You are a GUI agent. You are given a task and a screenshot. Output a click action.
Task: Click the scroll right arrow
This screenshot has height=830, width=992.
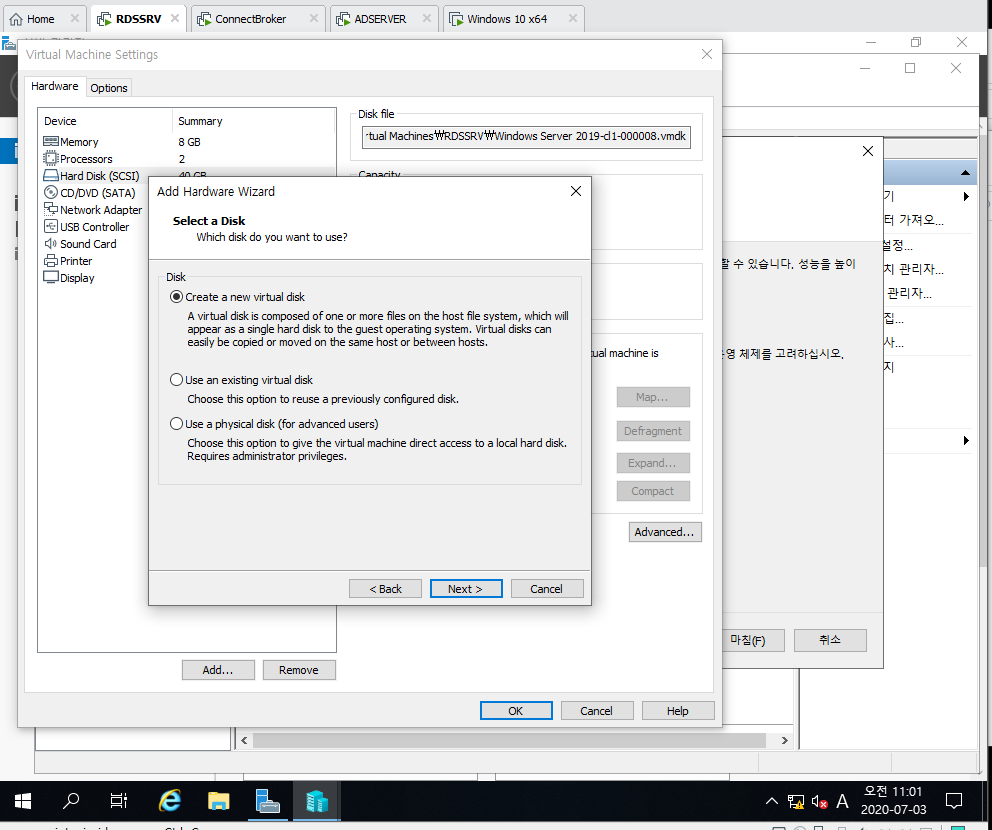(x=784, y=740)
